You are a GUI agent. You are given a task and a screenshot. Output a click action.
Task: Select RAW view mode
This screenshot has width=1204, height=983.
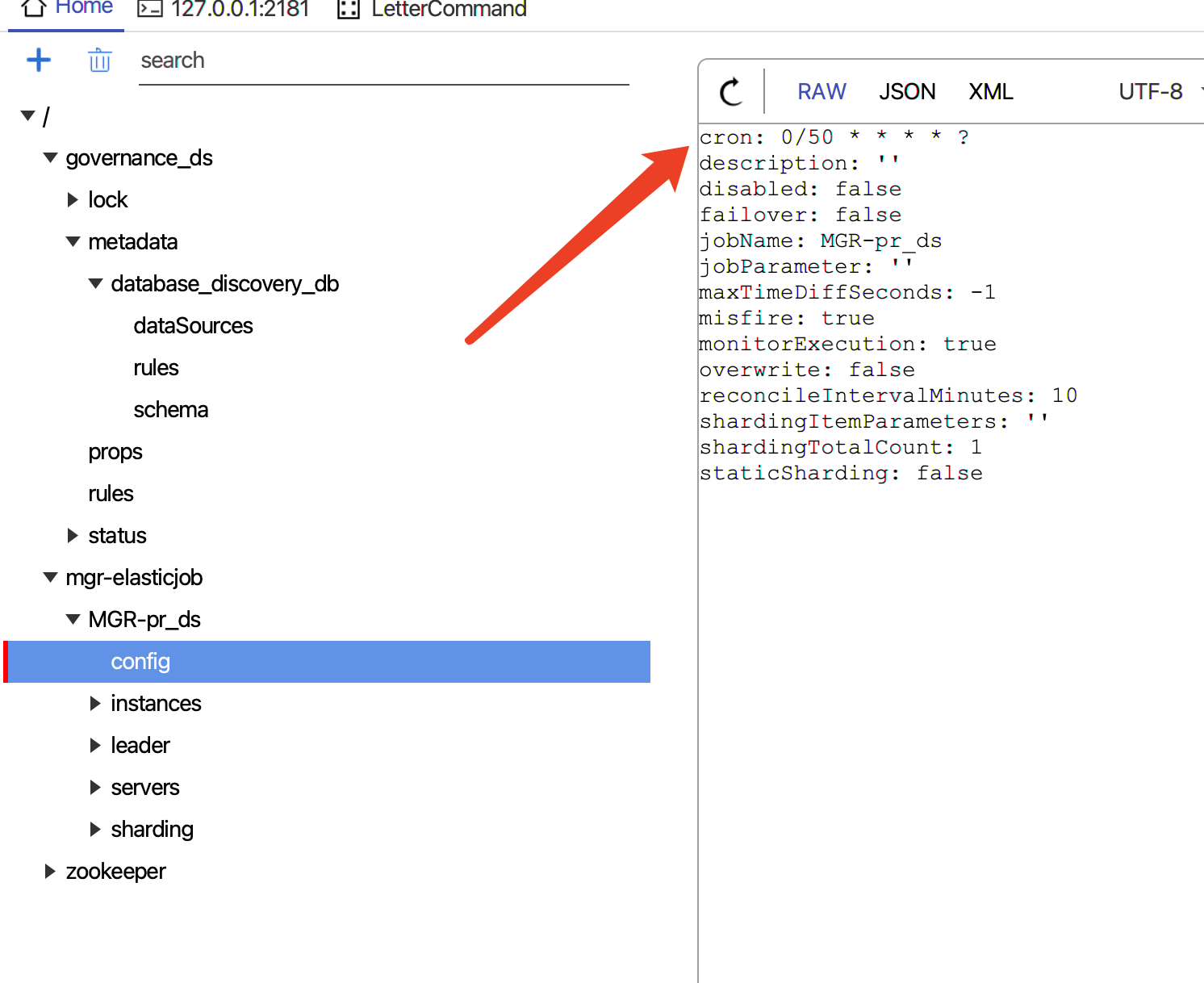click(821, 91)
